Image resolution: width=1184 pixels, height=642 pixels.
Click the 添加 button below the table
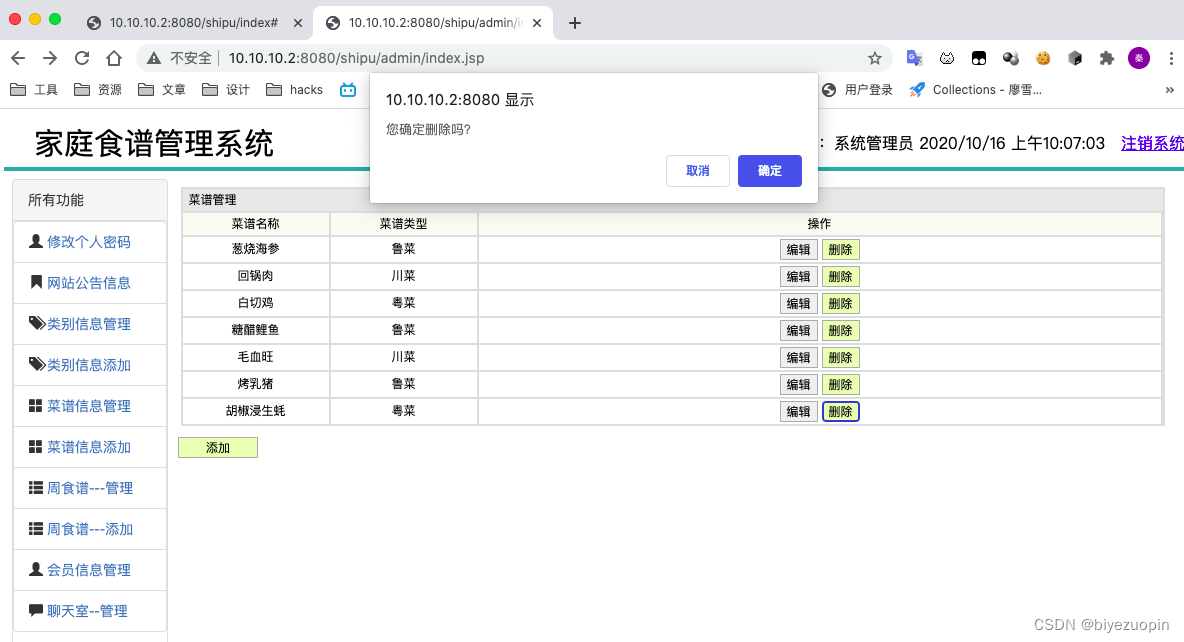218,448
